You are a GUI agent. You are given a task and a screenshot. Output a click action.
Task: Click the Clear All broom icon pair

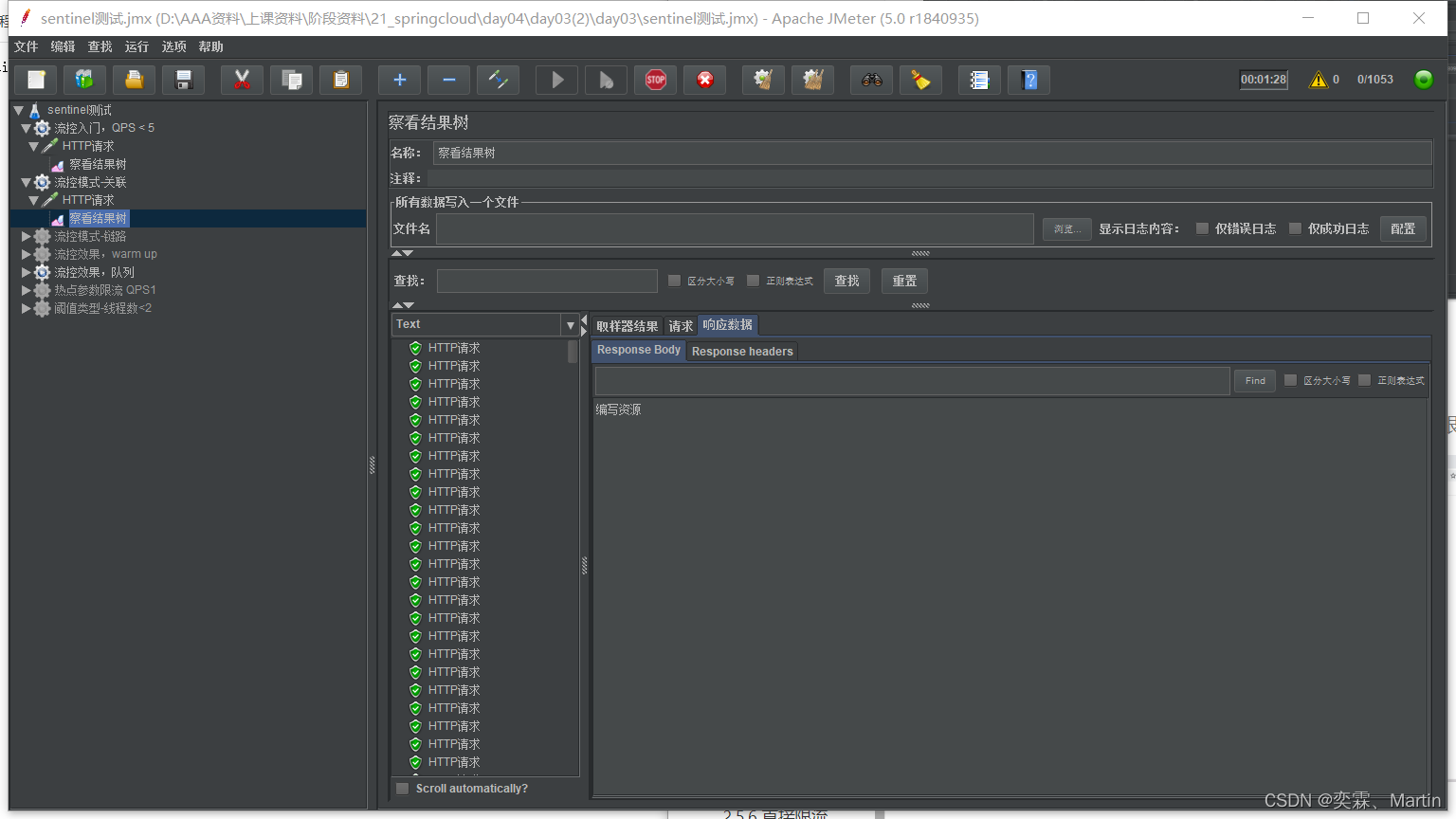pos(812,81)
